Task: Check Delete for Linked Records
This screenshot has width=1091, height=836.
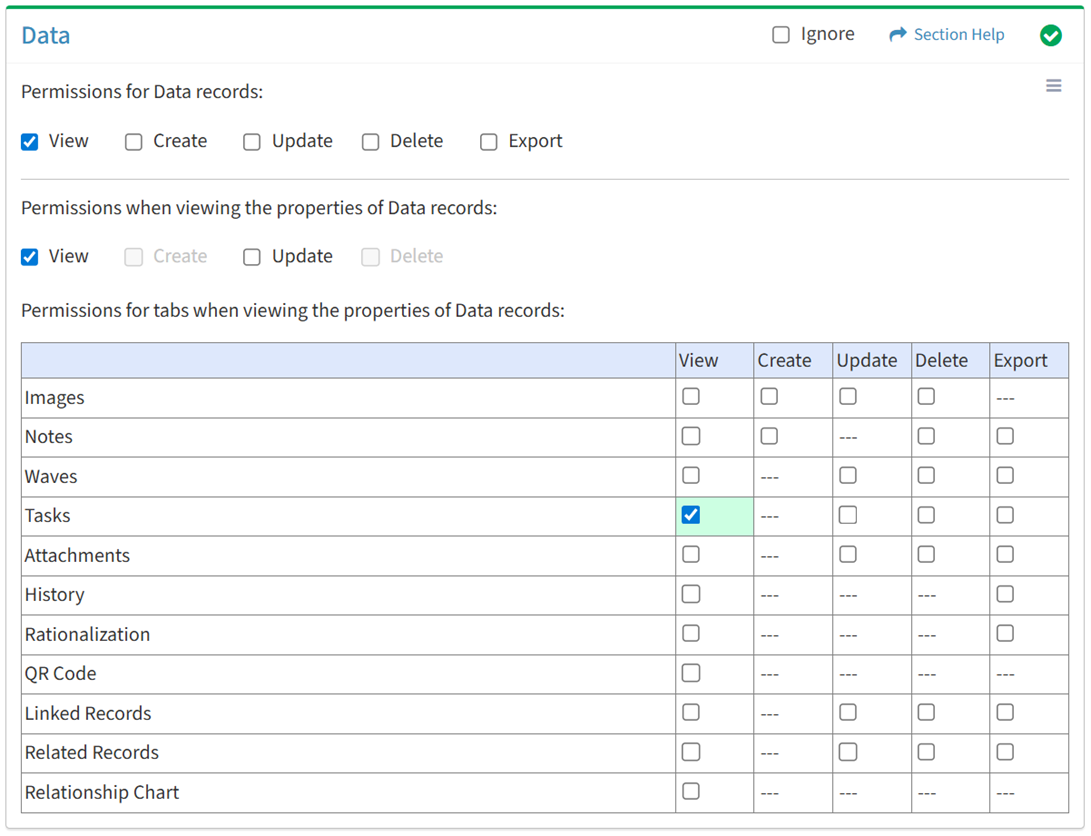Action: click(926, 712)
